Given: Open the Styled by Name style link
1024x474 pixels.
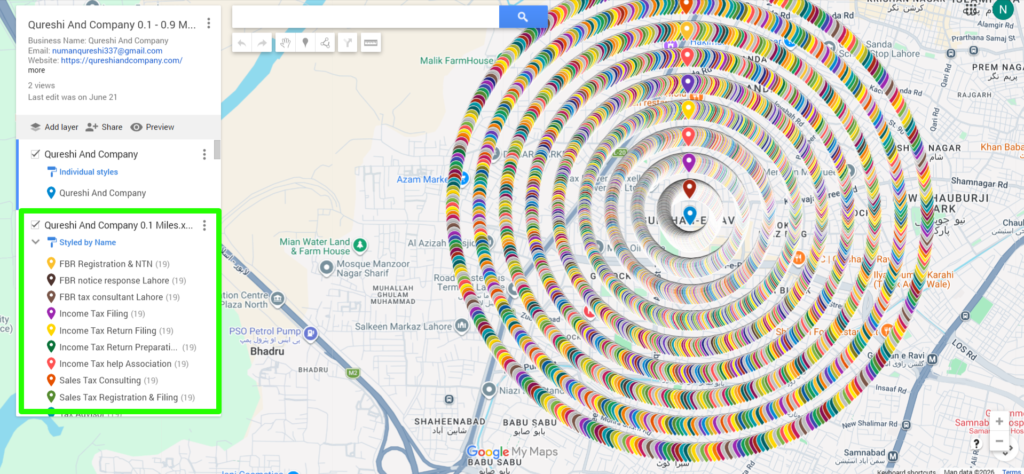Looking at the screenshot, I should pyautogui.click(x=88, y=242).
